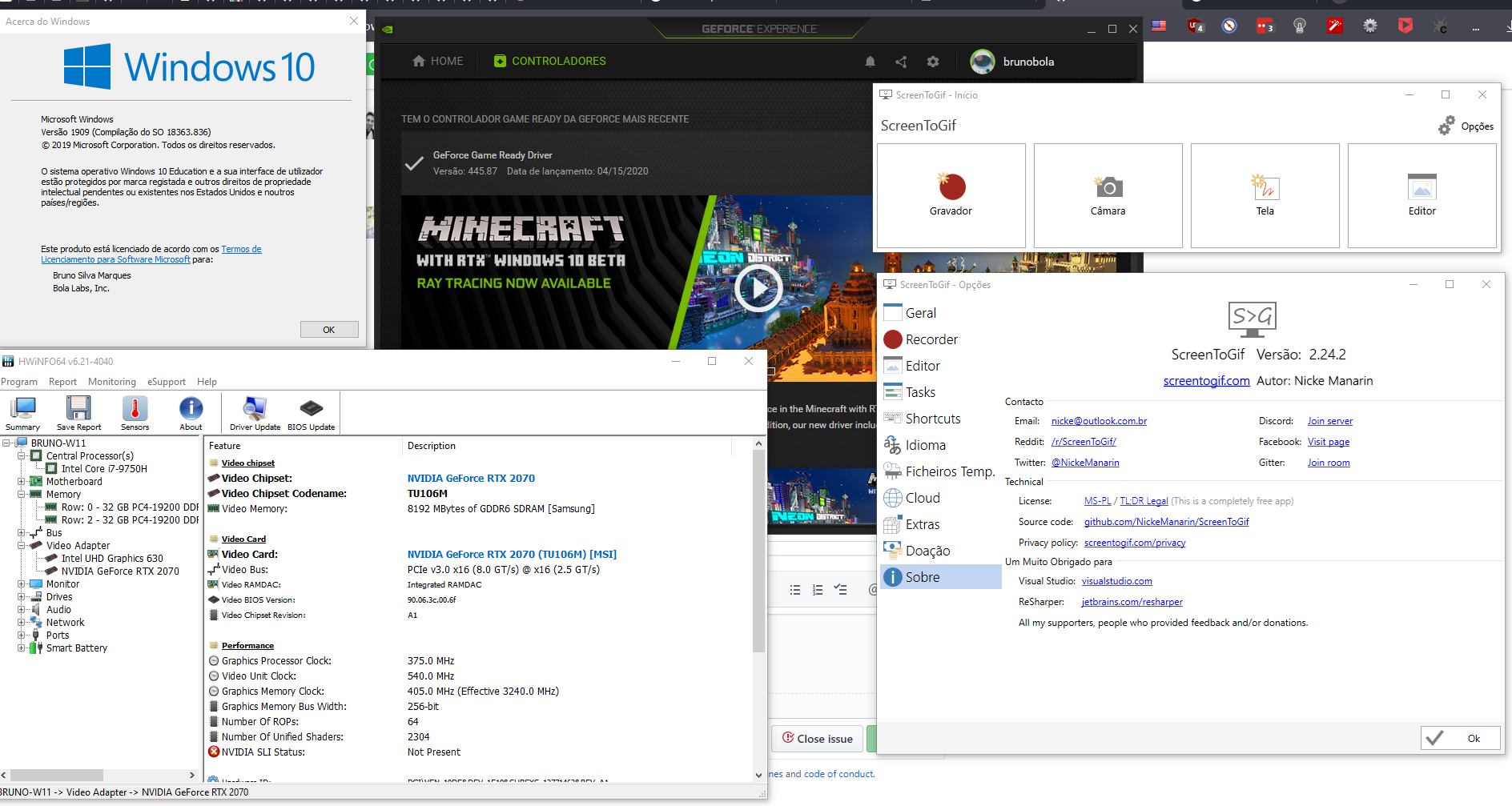
Task: Collapse BRUNO-W11 tree root
Action: (6, 443)
